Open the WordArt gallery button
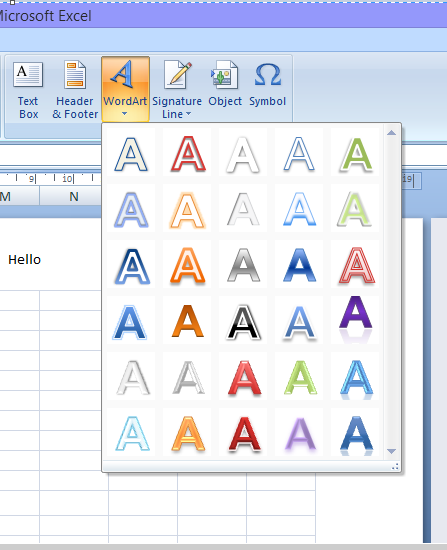This screenshot has height=550, width=447. pyautogui.click(x=125, y=90)
